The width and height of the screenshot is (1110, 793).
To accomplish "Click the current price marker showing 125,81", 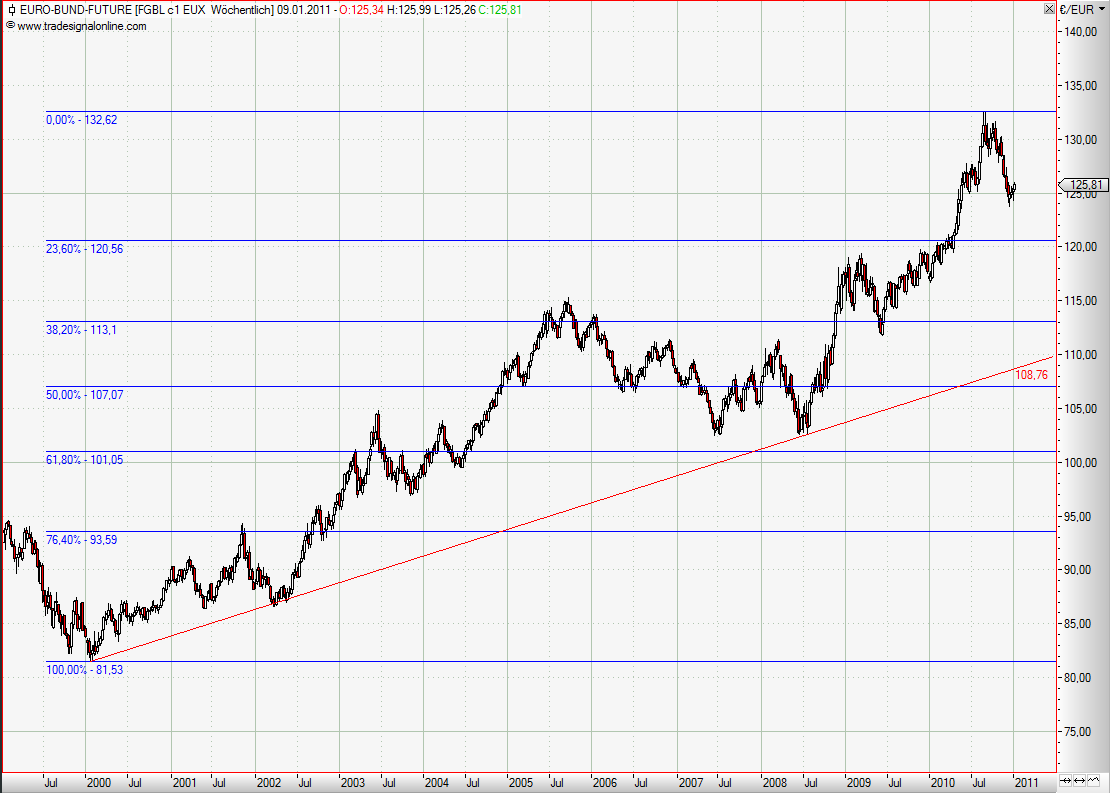I will coord(1083,185).
